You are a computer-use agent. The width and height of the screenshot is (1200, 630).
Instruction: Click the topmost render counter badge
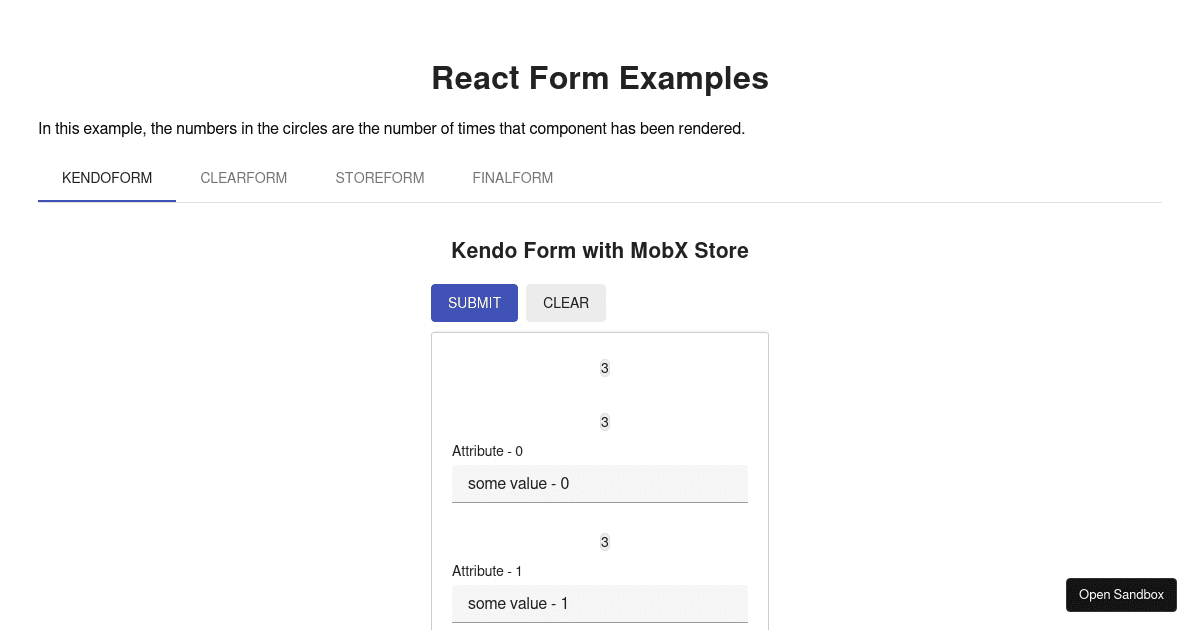click(604, 368)
